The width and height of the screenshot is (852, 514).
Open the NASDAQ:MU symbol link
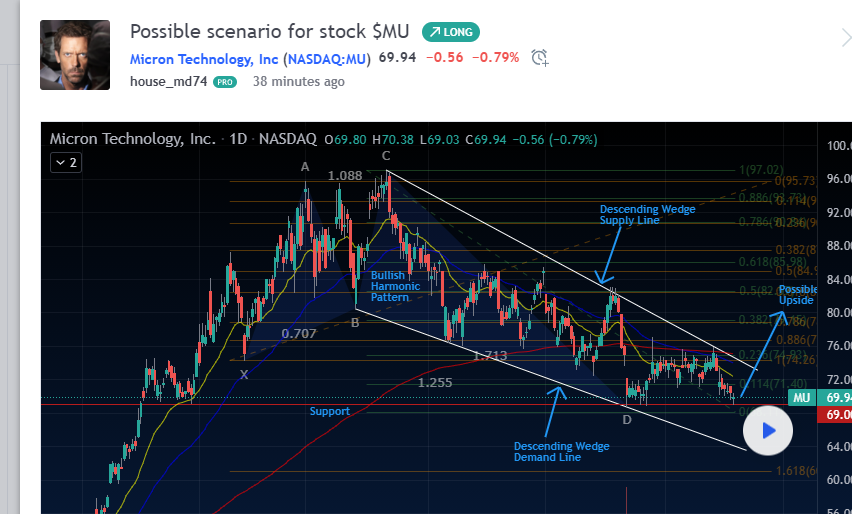click(327, 59)
